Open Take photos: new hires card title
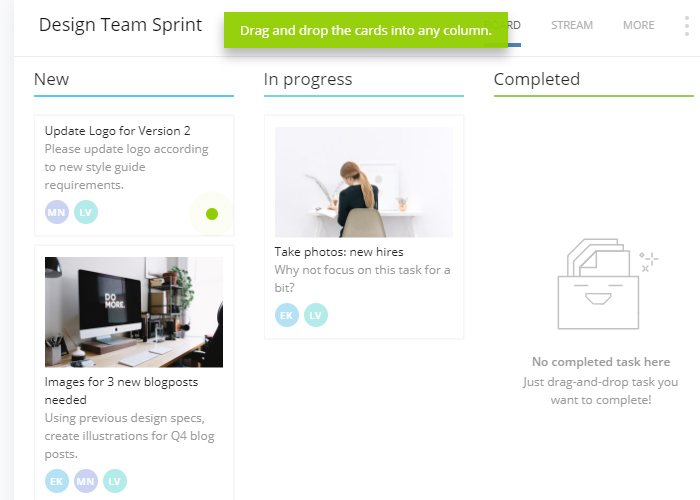The image size is (700, 500). point(339,252)
